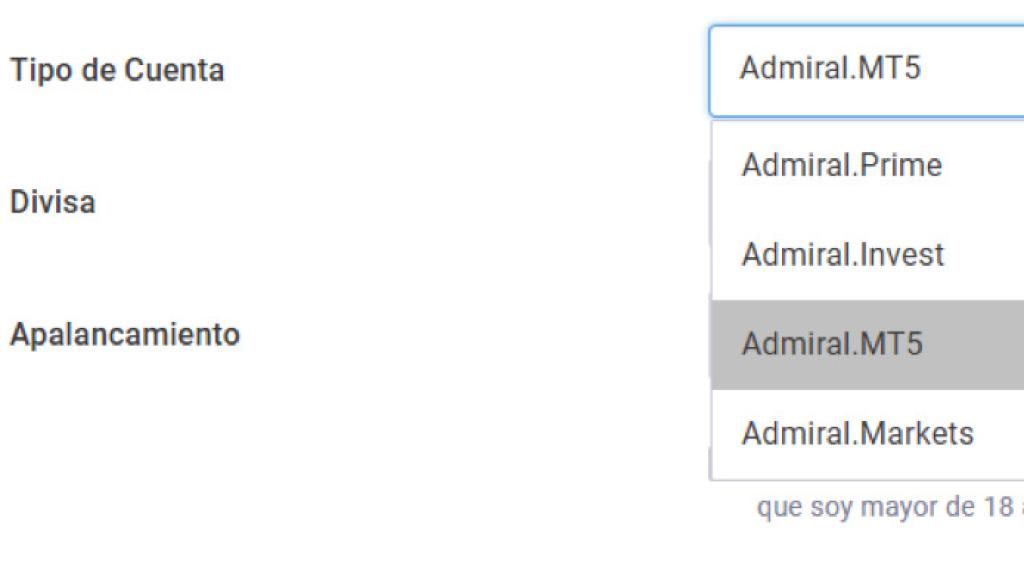Select Admiral.Prime from the account list
Viewport: 1024px width, 576px height.
pyautogui.click(x=842, y=165)
